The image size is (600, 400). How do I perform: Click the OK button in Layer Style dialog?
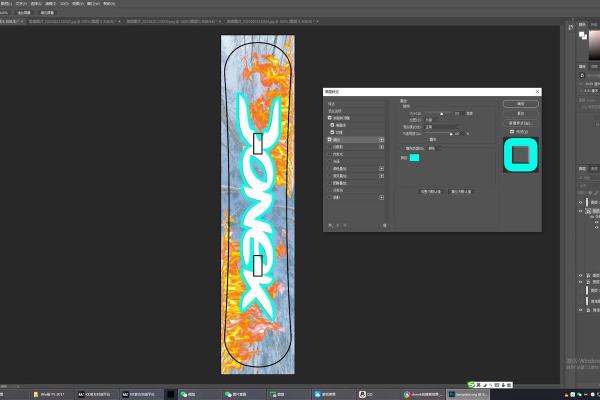pyautogui.click(x=520, y=102)
